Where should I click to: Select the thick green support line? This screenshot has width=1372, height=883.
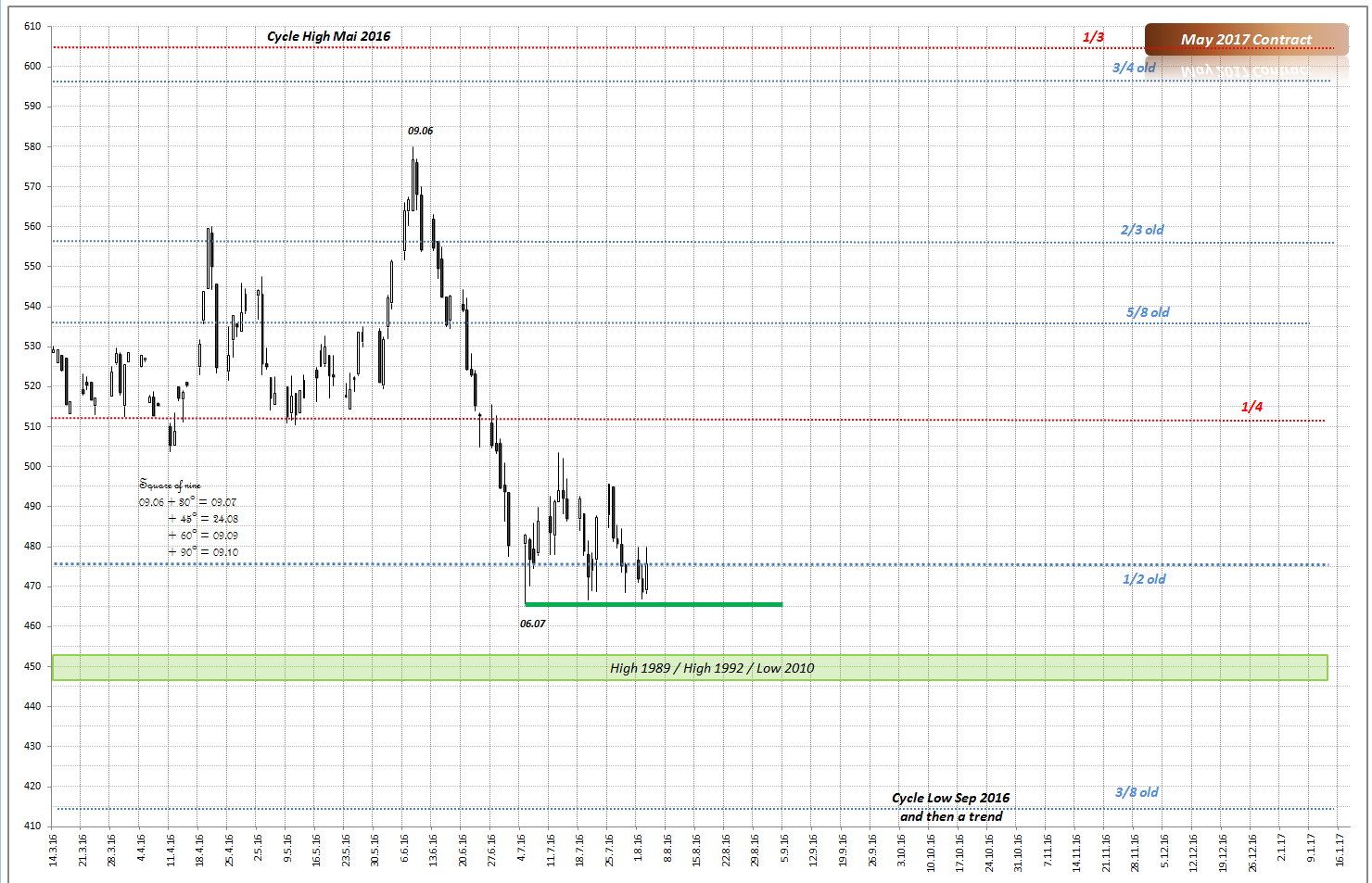[653, 605]
